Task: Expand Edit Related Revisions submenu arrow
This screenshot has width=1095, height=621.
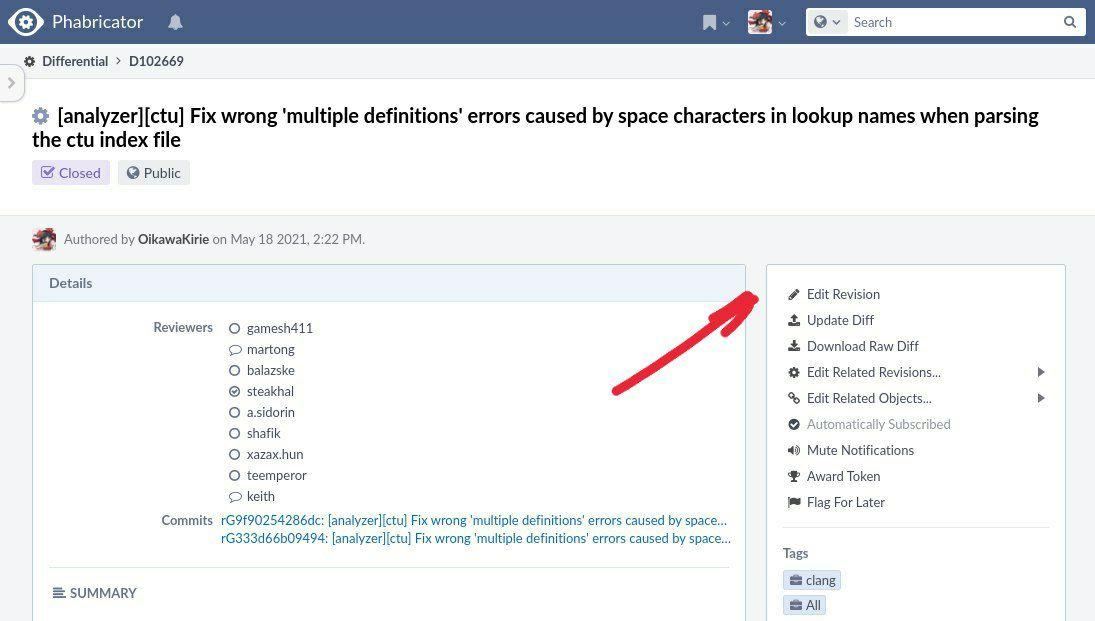Action: pos(1041,372)
